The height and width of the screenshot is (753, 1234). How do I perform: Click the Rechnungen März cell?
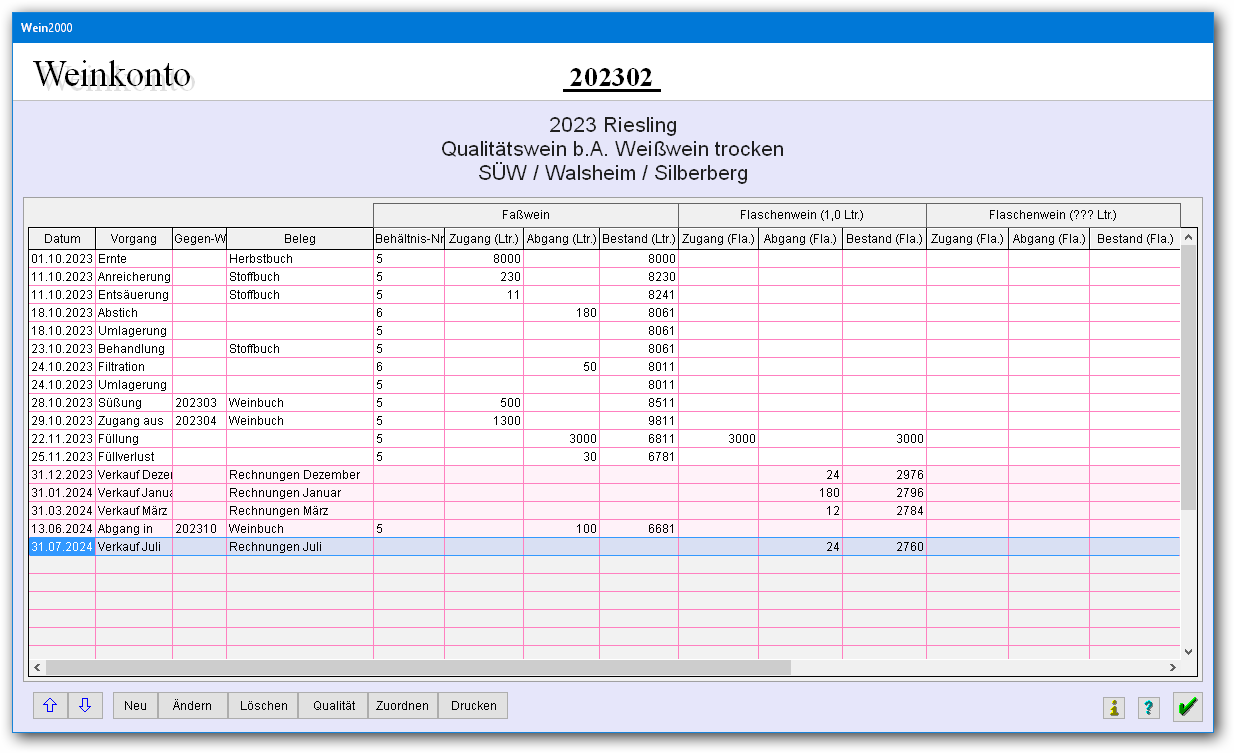(x=300, y=511)
